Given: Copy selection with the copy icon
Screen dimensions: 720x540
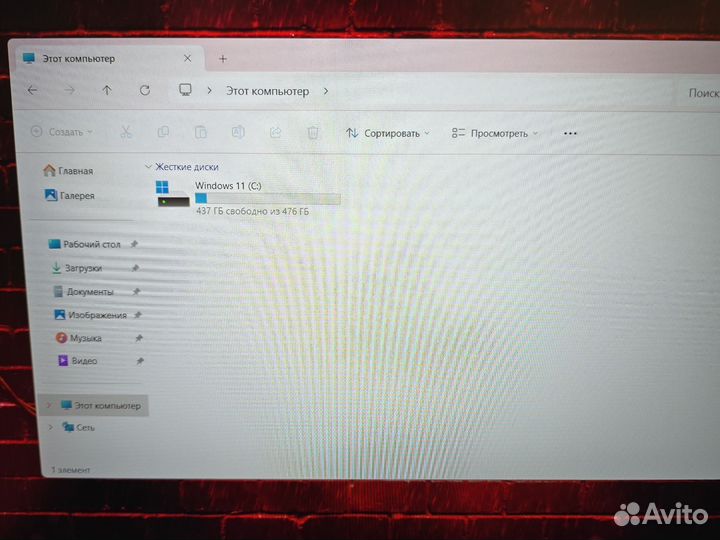Looking at the screenshot, I should point(163,132).
